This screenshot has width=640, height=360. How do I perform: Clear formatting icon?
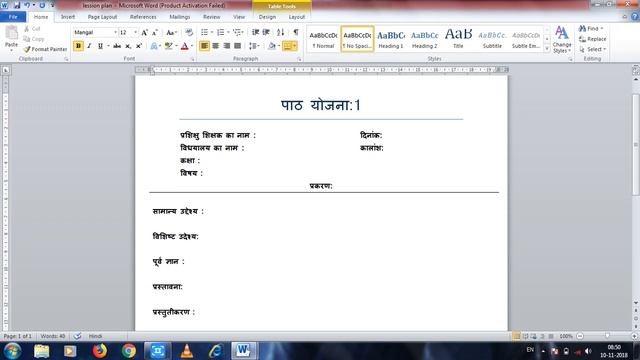189,32
